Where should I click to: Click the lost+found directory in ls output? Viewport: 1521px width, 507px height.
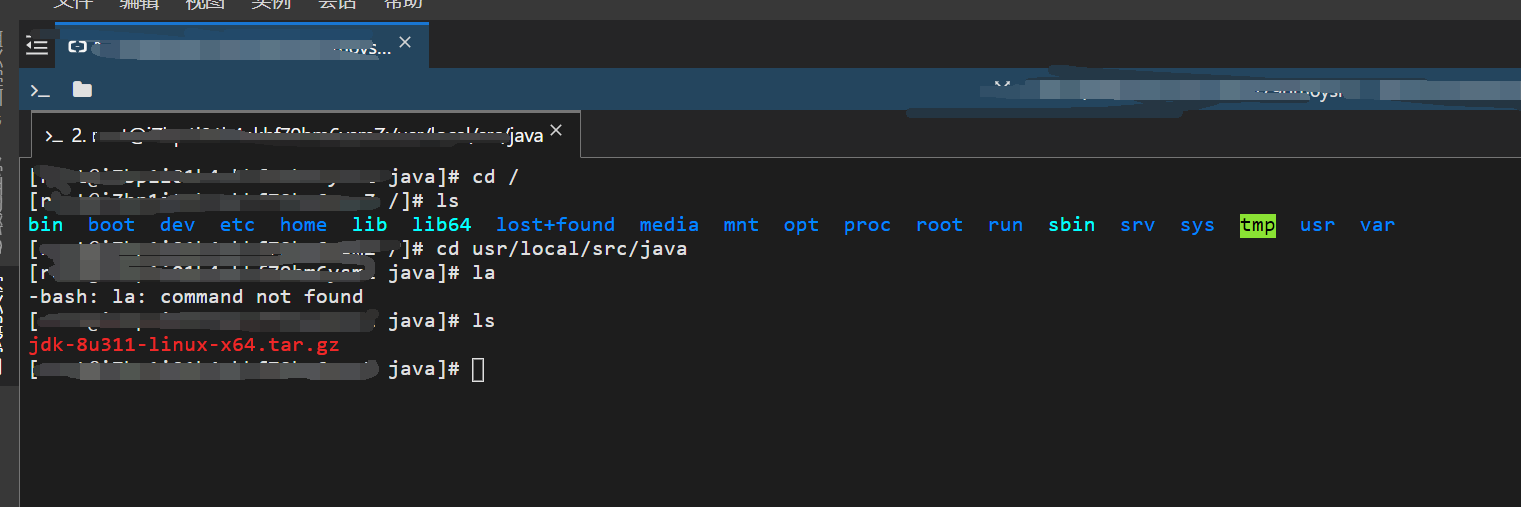555,225
